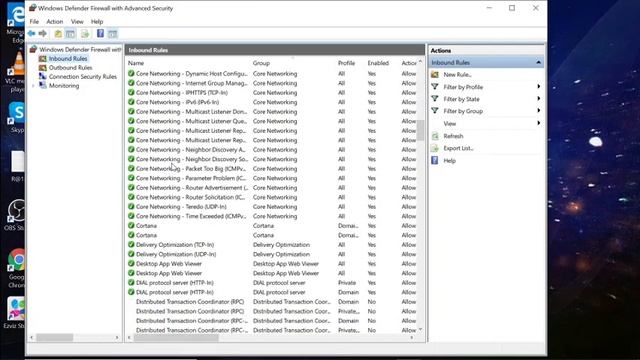Screen dimensions: 640x360
Task: Click the Back arrow toolbar icon
Action: click(x=31, y=33)
